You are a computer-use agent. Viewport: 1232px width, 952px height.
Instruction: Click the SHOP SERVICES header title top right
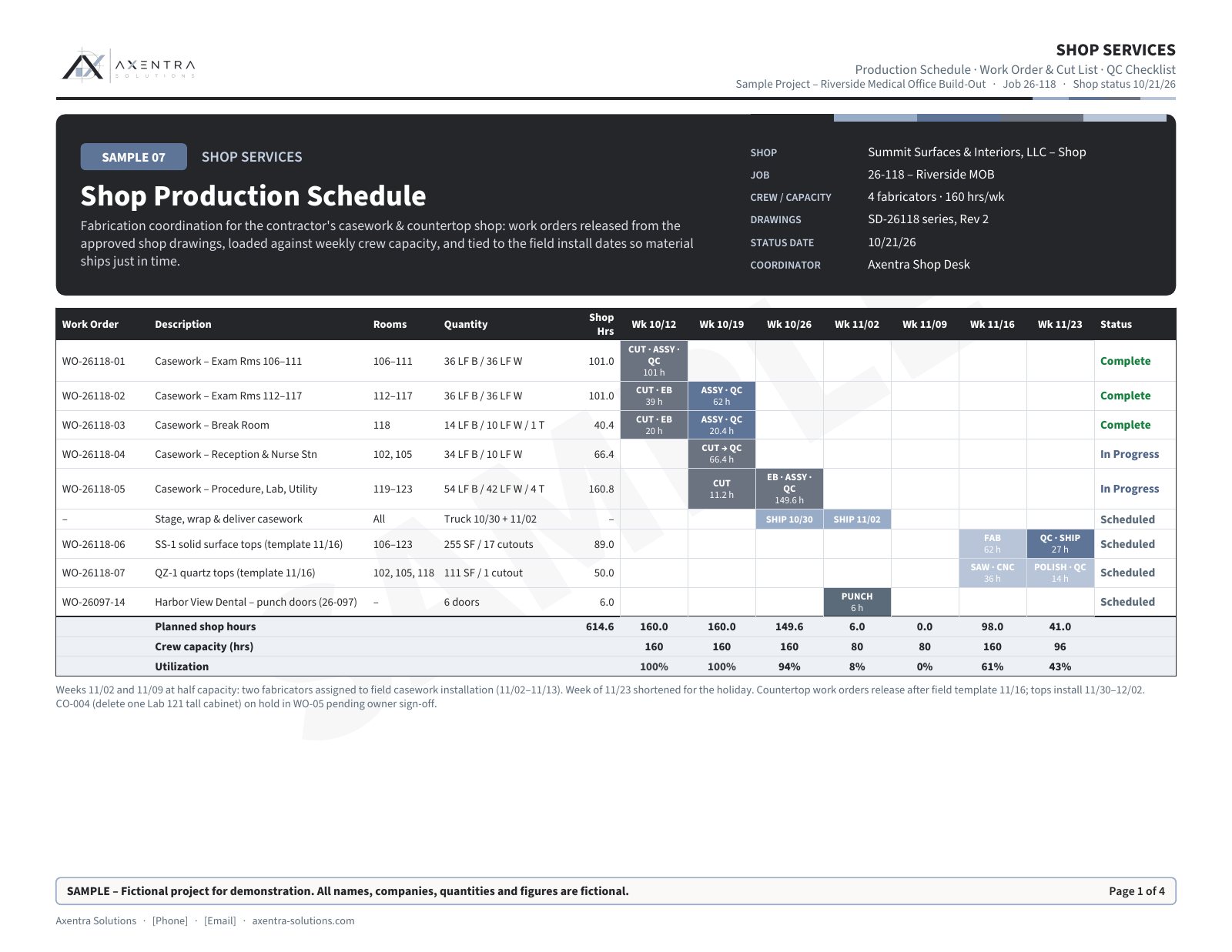[1116, 50]
